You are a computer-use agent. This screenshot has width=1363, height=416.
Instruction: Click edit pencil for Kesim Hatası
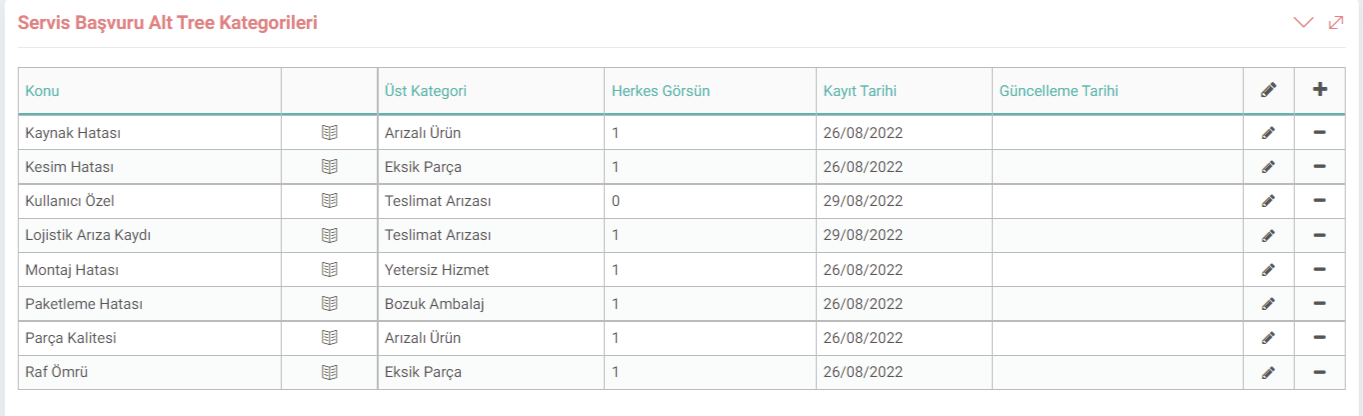1268,167
